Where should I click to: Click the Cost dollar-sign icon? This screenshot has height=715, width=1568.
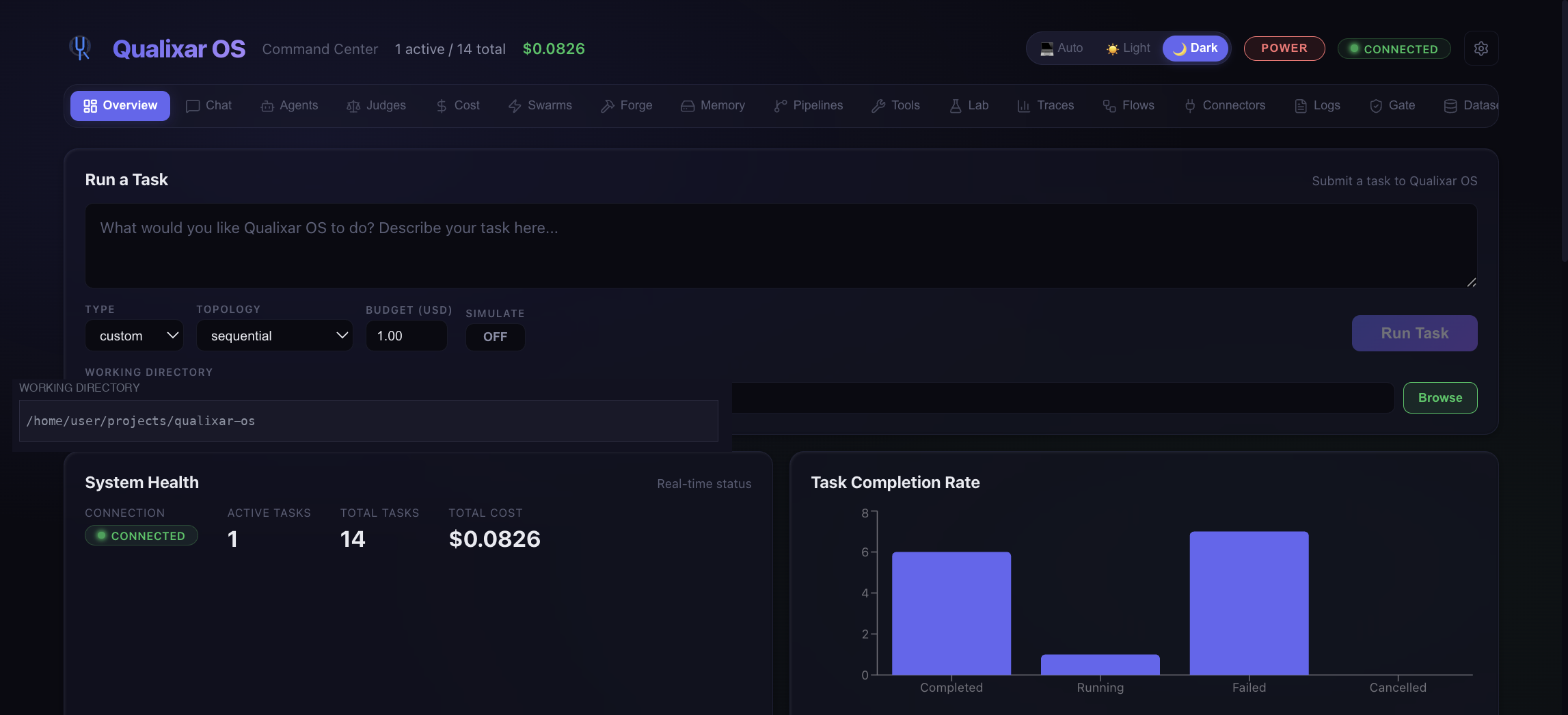(x=442, y=106)
